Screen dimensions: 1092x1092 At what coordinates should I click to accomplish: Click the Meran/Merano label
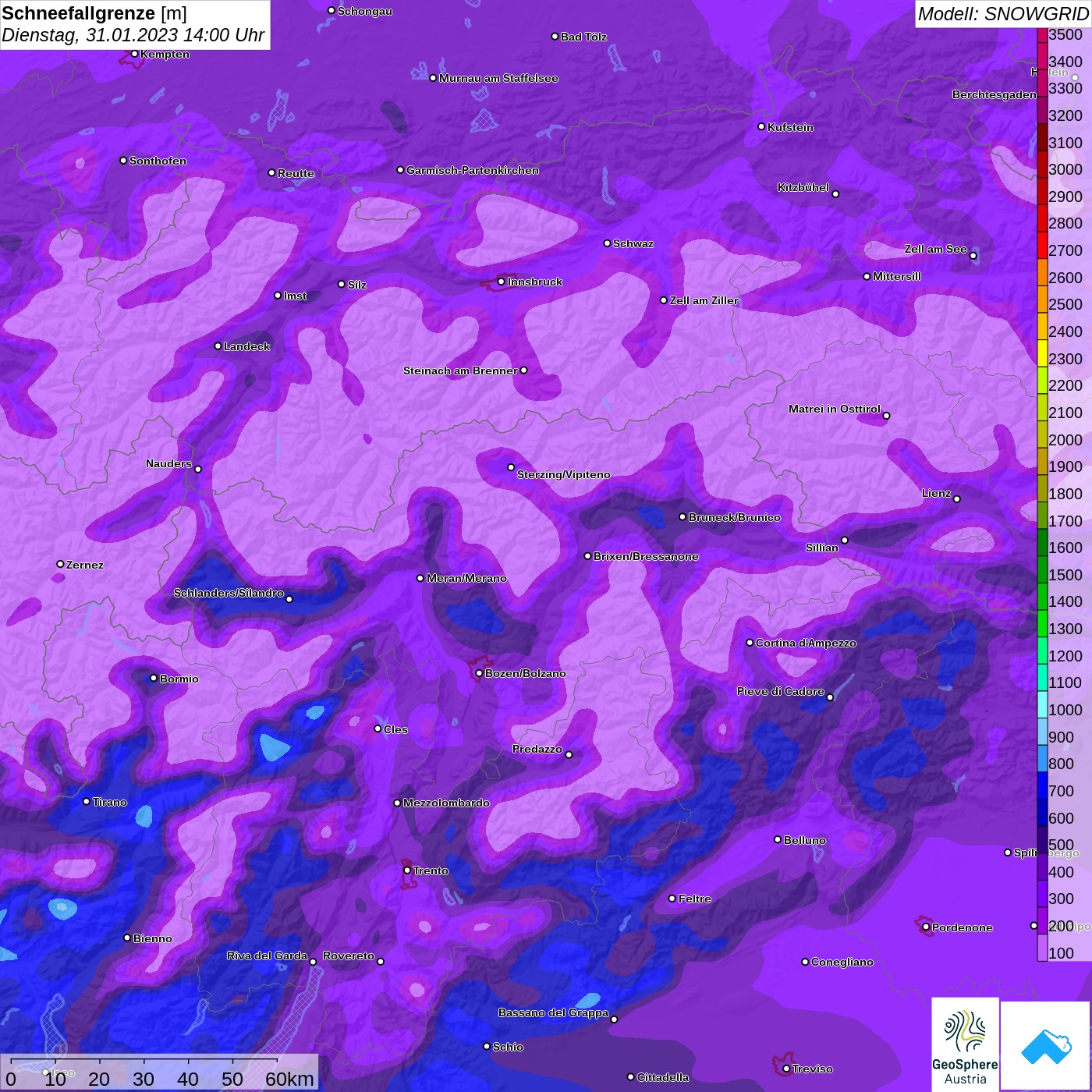pyautogui.click(x=466, y=578)
